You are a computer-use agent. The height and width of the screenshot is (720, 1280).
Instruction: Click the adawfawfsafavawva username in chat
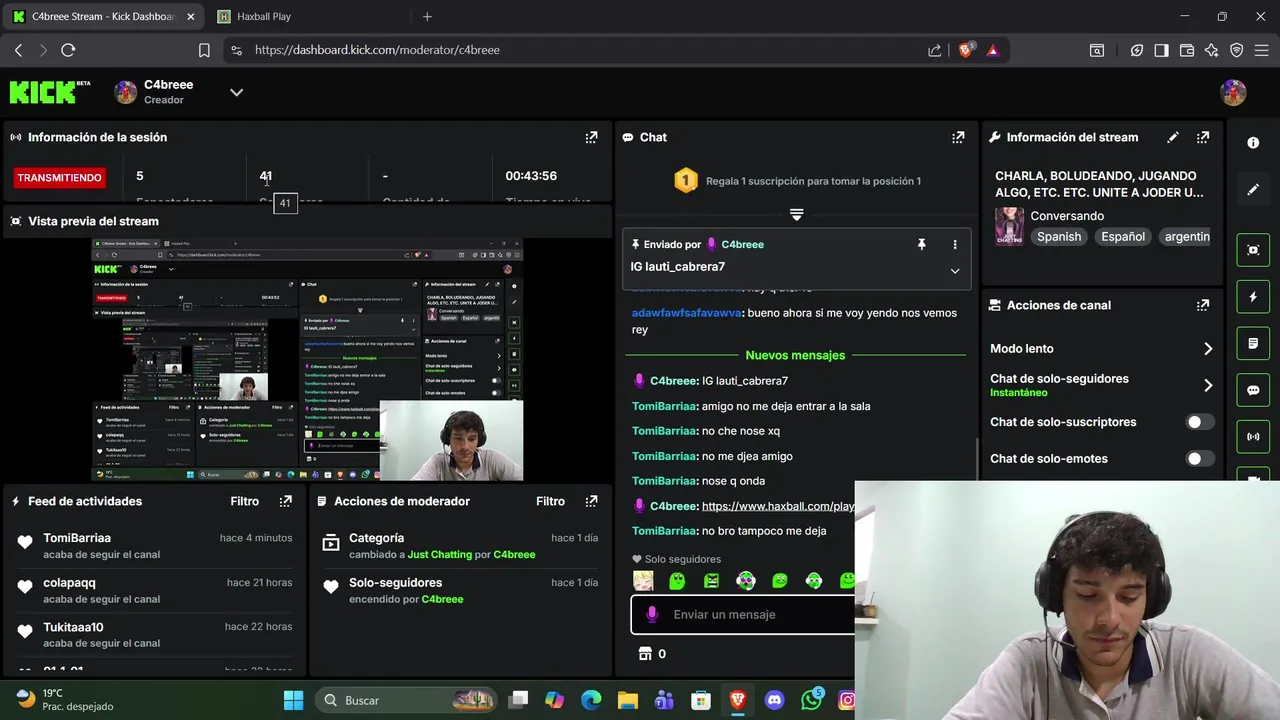tap(687, 313)
